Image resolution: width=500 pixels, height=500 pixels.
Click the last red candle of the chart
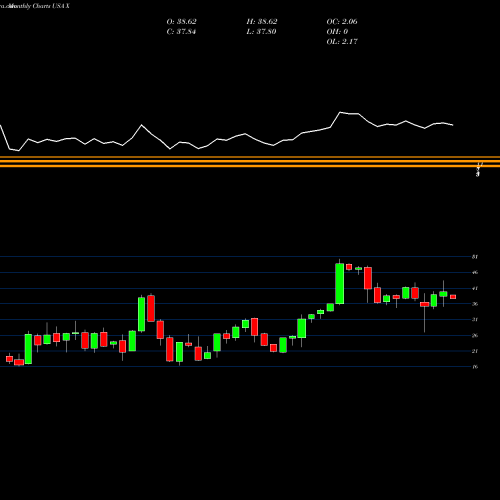tap(453, 297)
